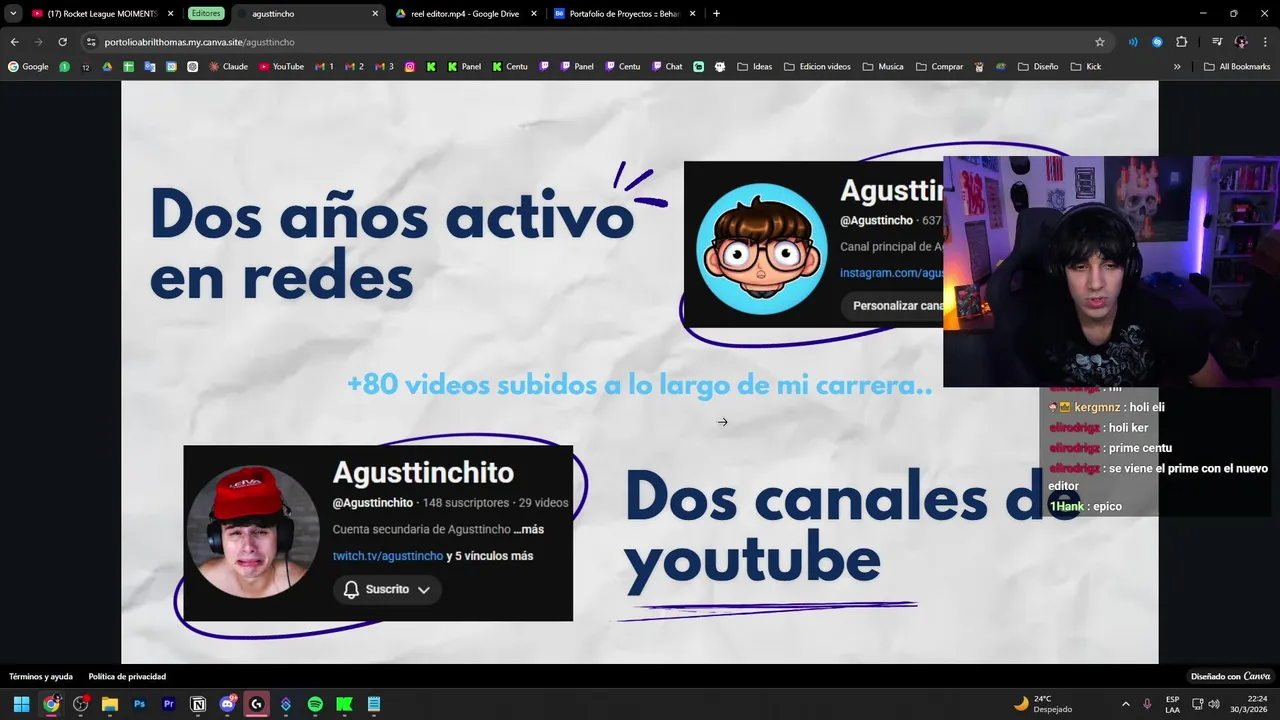Open the Claude bookmark
This screenshot has height=720, width=1280.
point(229,67)
